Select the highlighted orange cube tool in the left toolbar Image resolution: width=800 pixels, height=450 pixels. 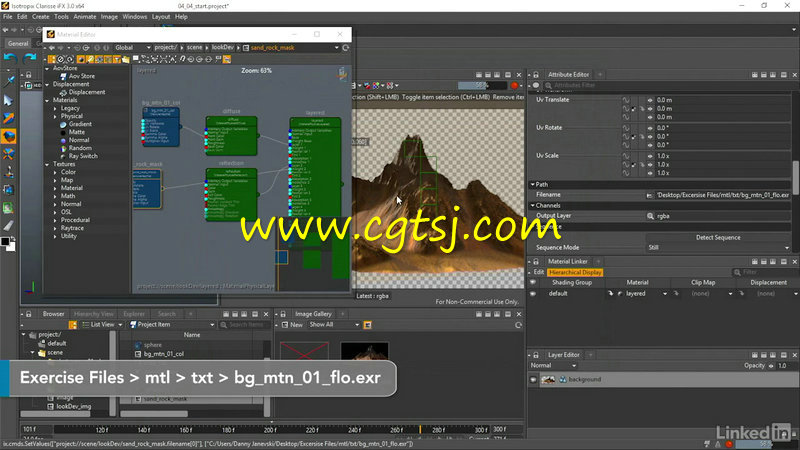(8, 136)
